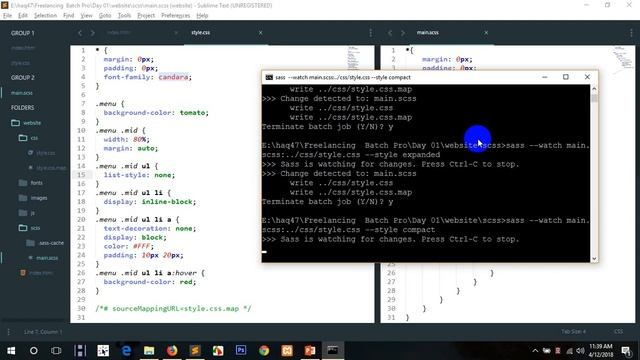Click line number 15 in the gutter
The height and width of the screenshot is (360, 640).
(x=81, y=175)
